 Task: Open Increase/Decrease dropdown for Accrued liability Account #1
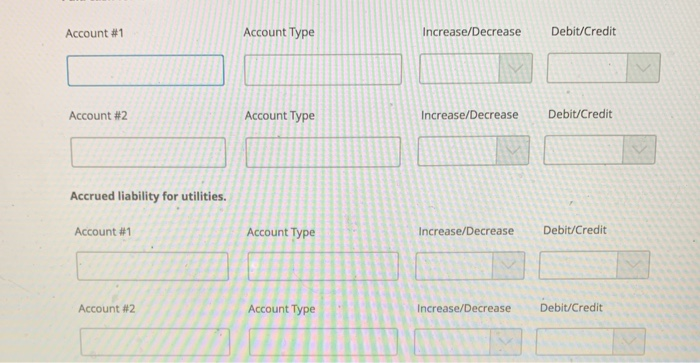[470, 266]
